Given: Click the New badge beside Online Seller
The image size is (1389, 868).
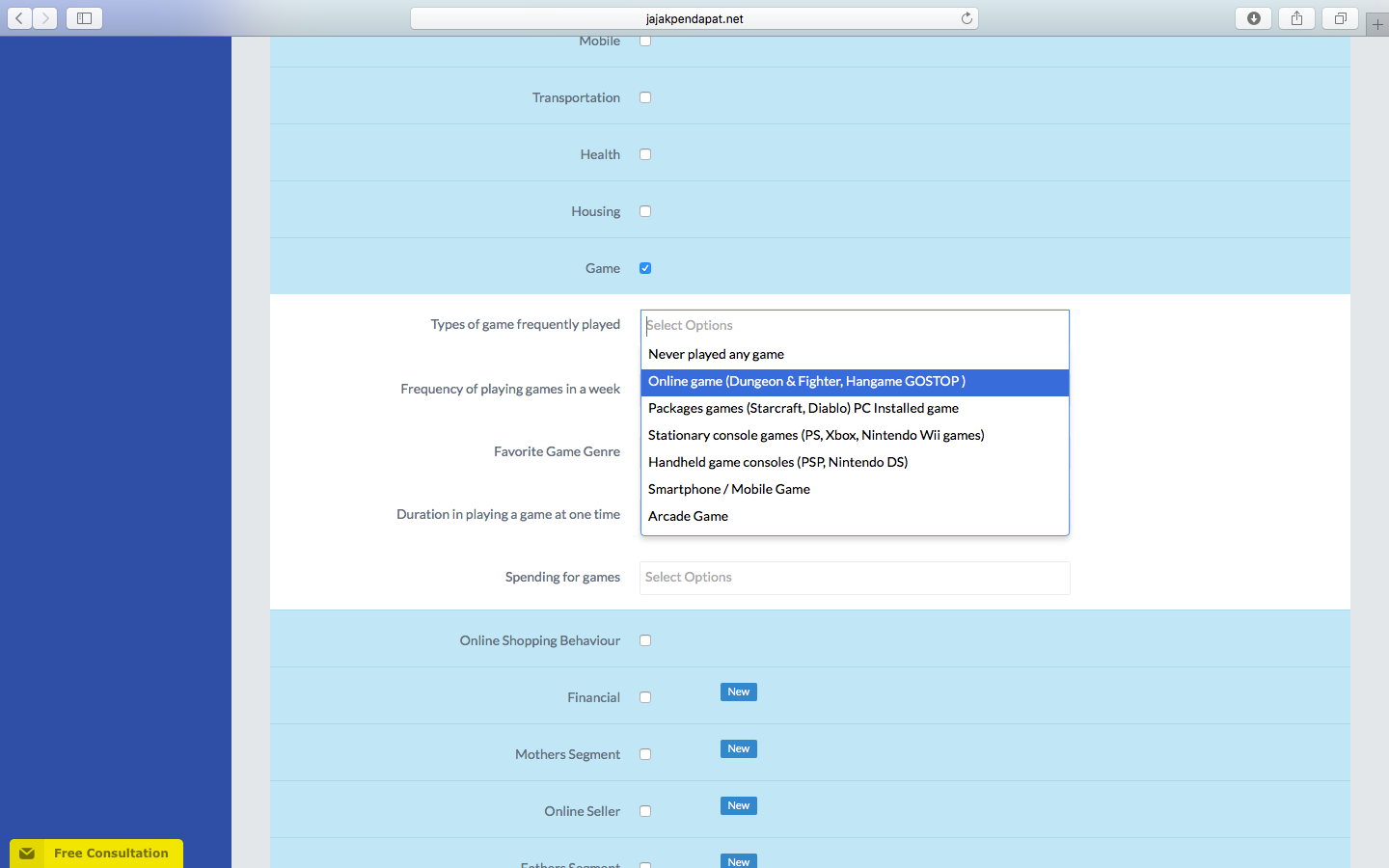Looking at the screenshot, I should pyautogui.click(x=739, y=806).
